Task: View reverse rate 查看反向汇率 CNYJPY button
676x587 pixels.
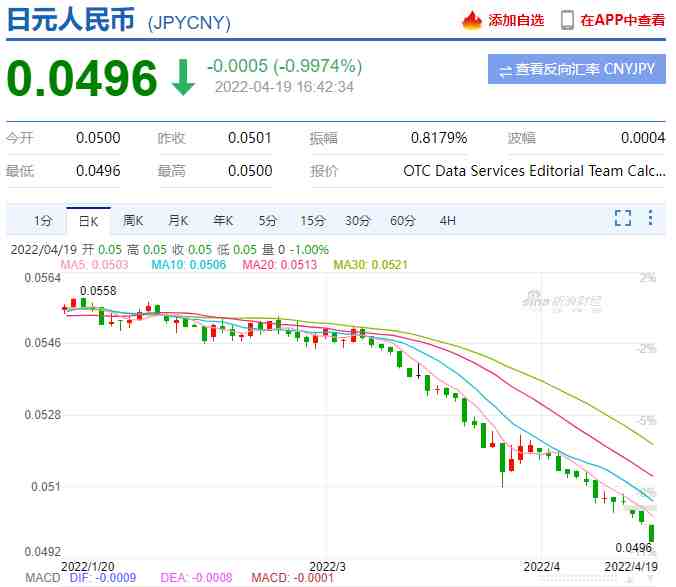Action: [x=577, y=69]
